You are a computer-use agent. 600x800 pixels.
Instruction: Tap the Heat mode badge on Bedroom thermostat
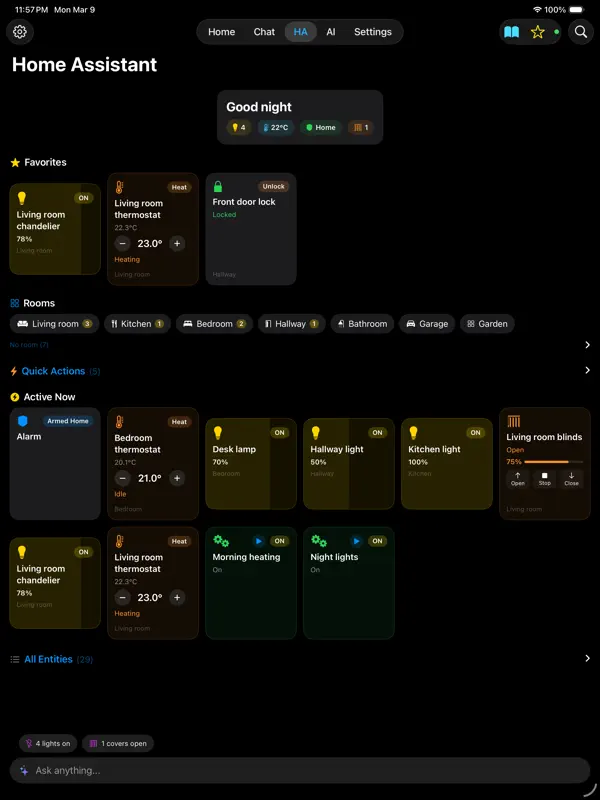point(179,422)
